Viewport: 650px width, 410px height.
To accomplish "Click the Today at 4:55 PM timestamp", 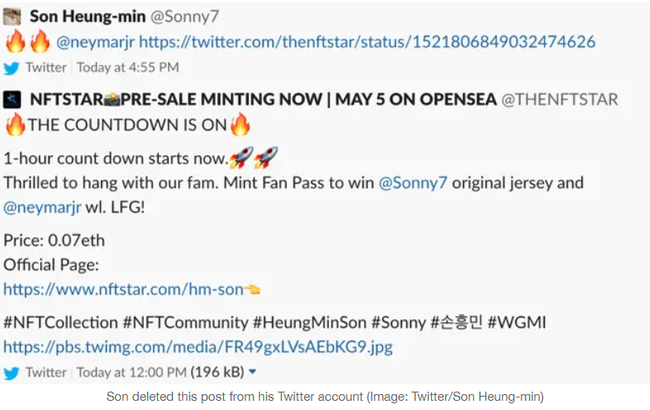I will pyautogui.click(x=128, y=68).
